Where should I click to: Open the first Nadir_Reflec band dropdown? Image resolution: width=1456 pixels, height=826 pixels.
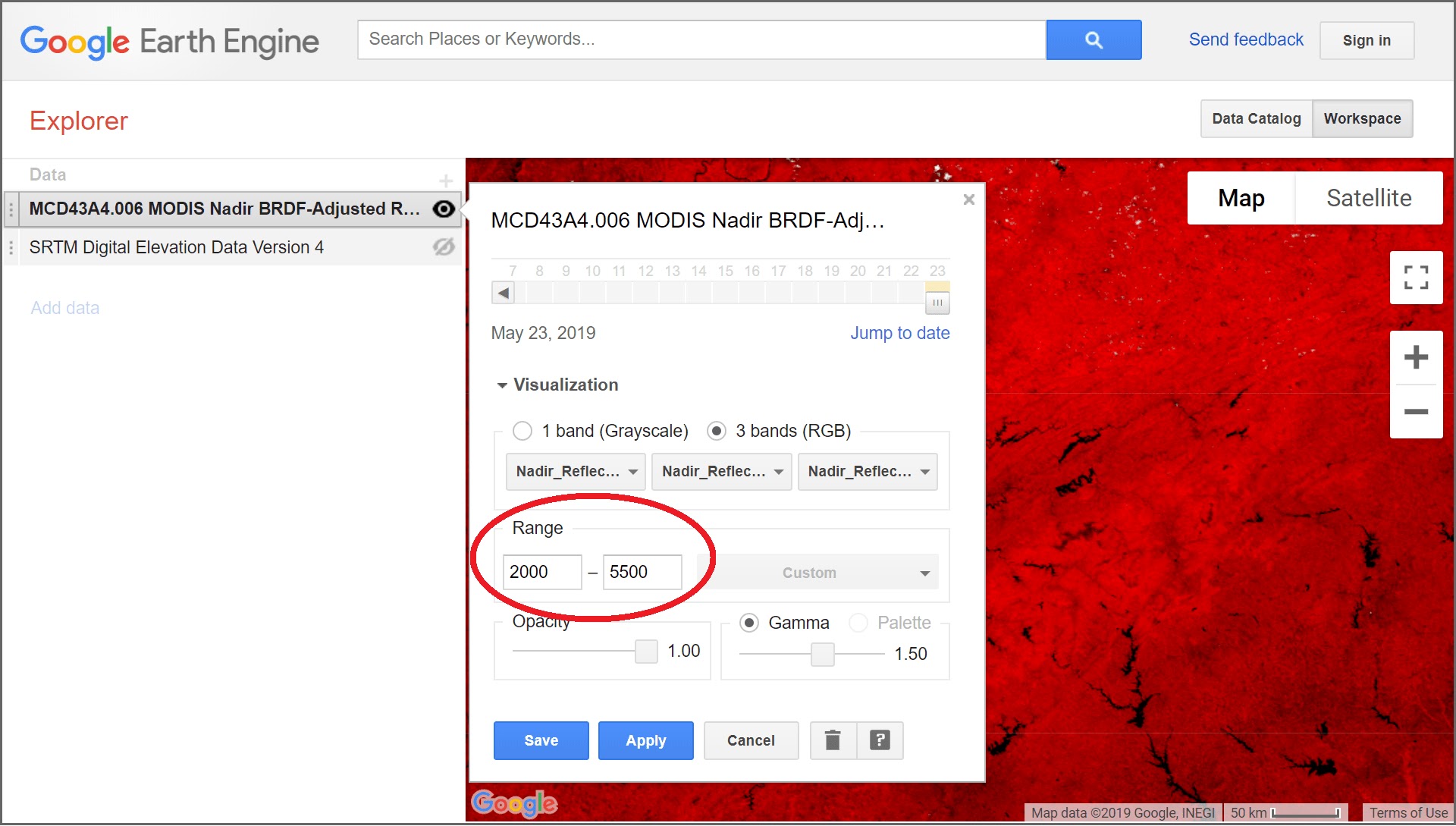click(x=576, y=472)
